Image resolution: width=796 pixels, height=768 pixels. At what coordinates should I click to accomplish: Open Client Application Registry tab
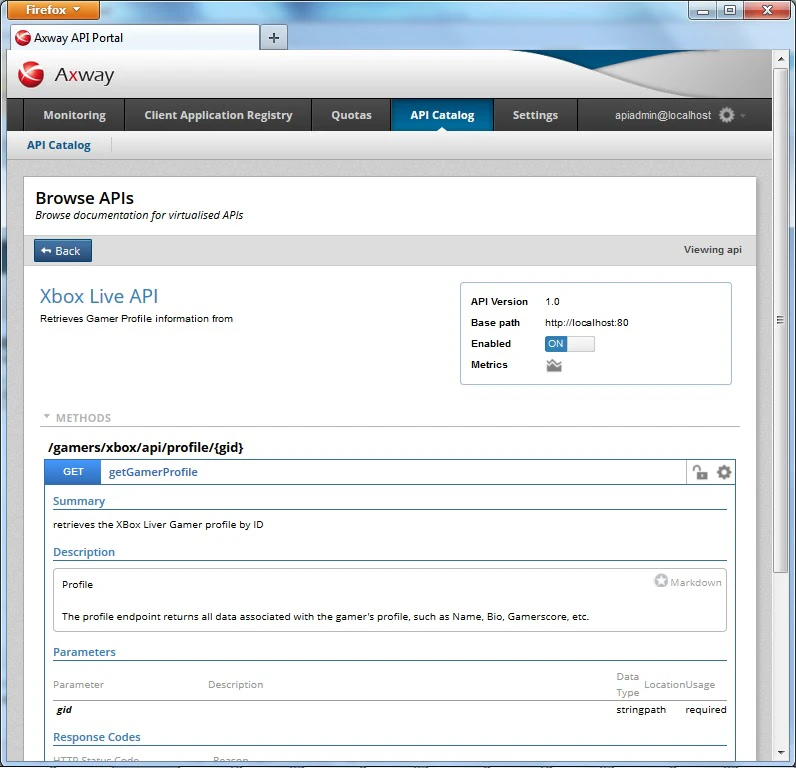click(x=218, y=115)
